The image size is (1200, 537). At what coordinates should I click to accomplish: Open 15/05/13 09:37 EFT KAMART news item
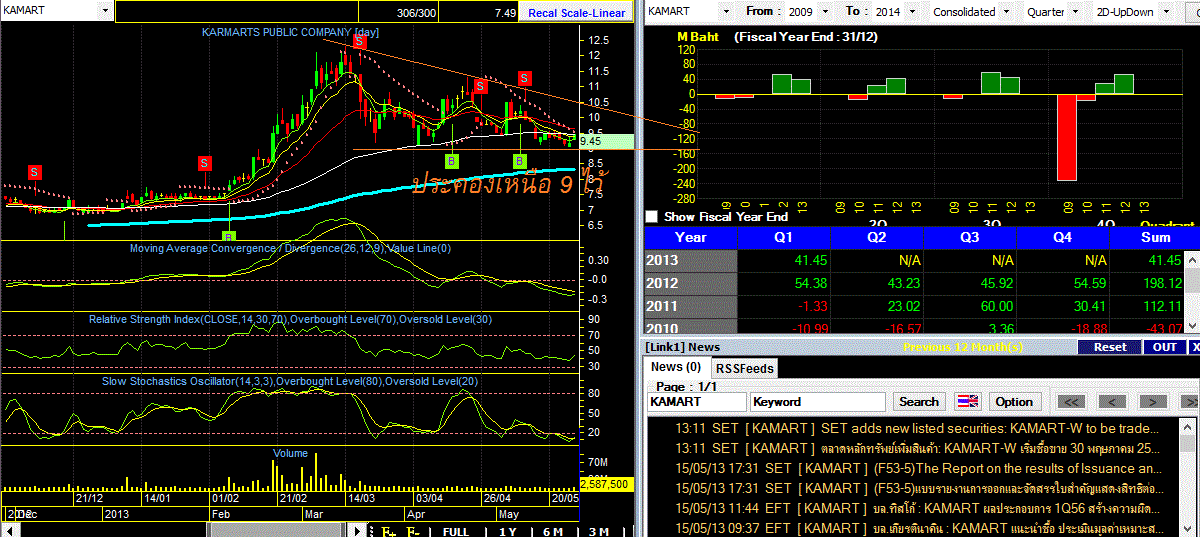(x=919, y=528)
